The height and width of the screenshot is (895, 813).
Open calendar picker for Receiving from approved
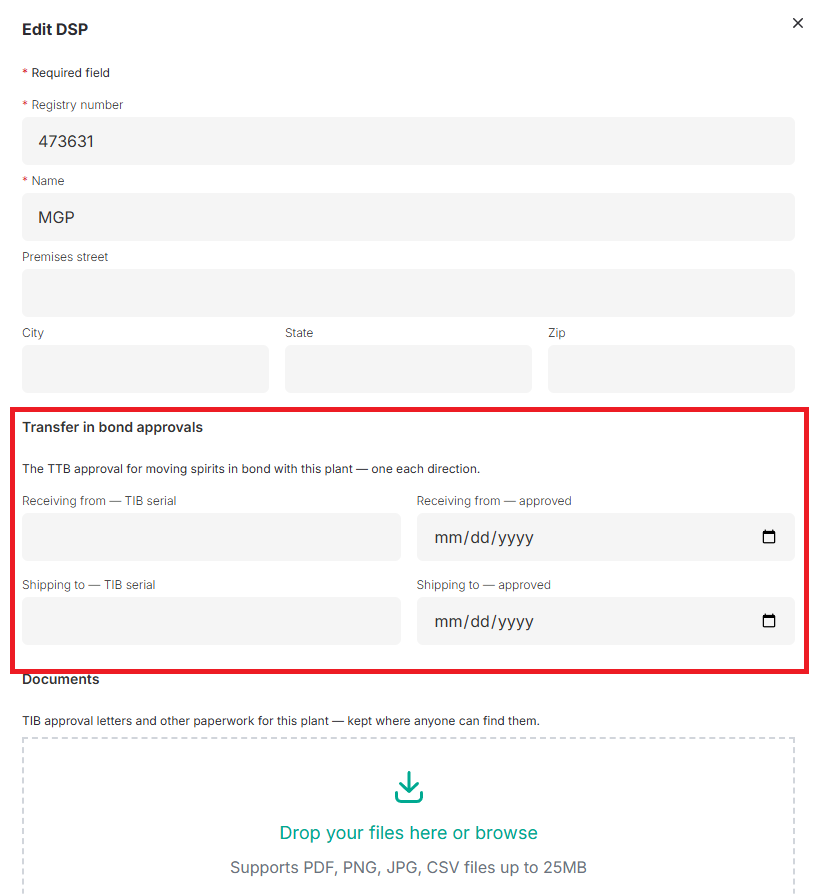768,537
